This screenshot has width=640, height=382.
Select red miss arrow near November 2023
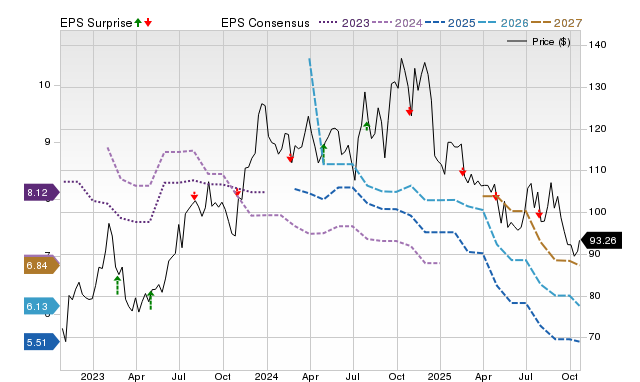[237, 192]
